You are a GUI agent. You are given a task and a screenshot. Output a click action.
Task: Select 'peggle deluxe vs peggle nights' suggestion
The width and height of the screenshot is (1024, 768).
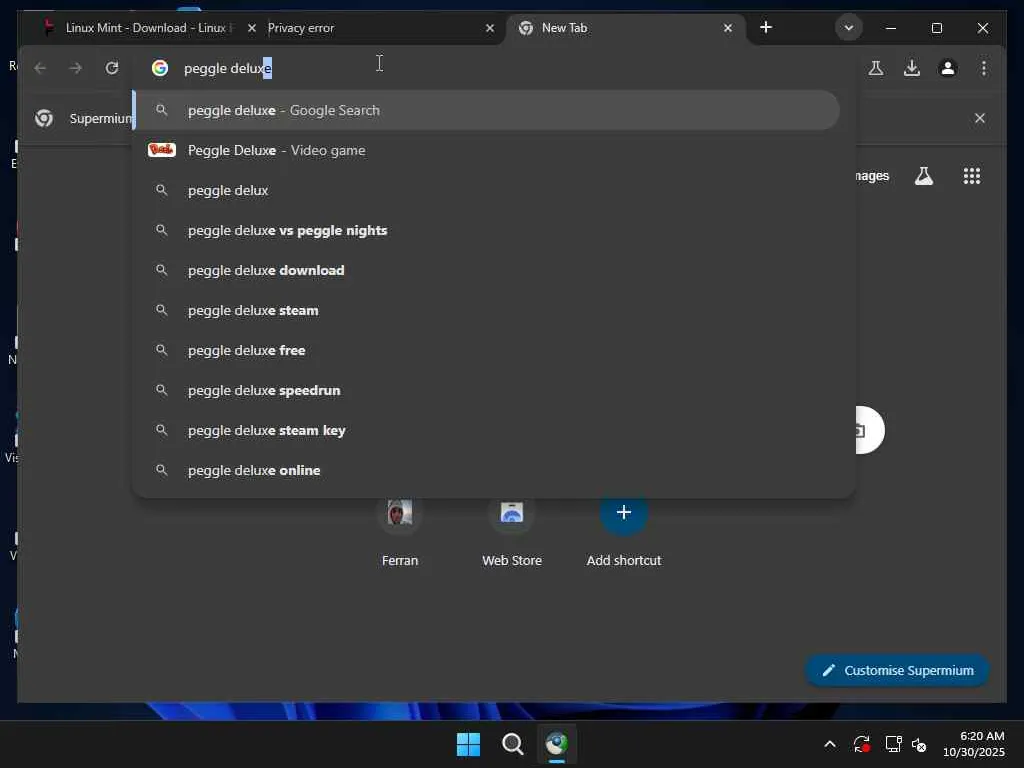(x=487, y=231)
